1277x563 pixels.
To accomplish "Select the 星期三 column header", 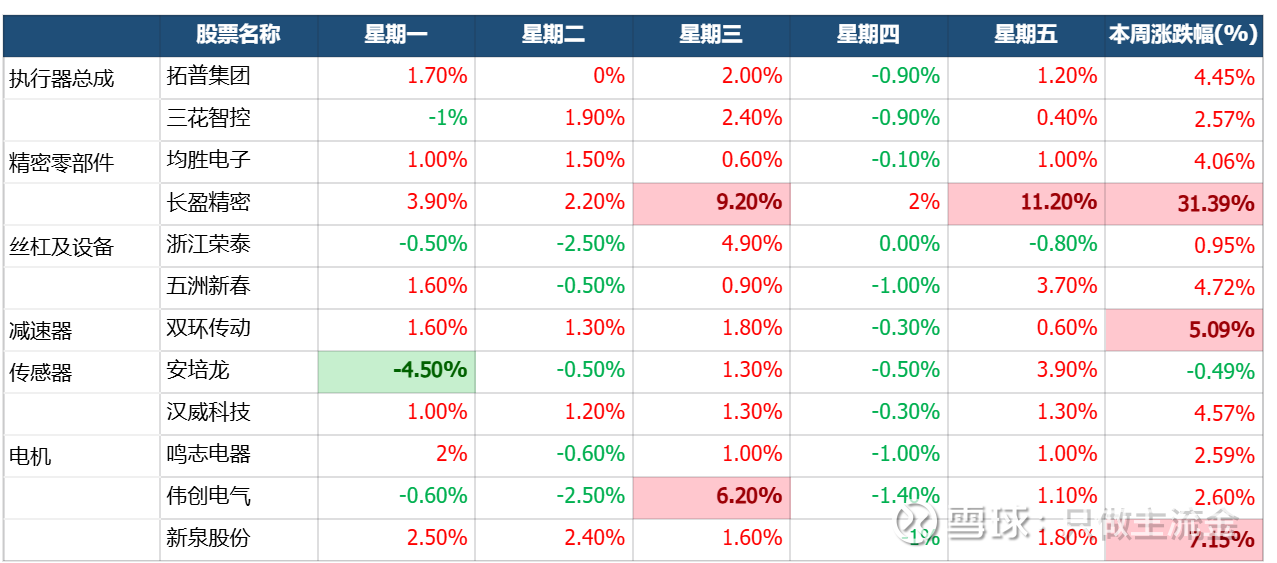I will pos(711,35).
